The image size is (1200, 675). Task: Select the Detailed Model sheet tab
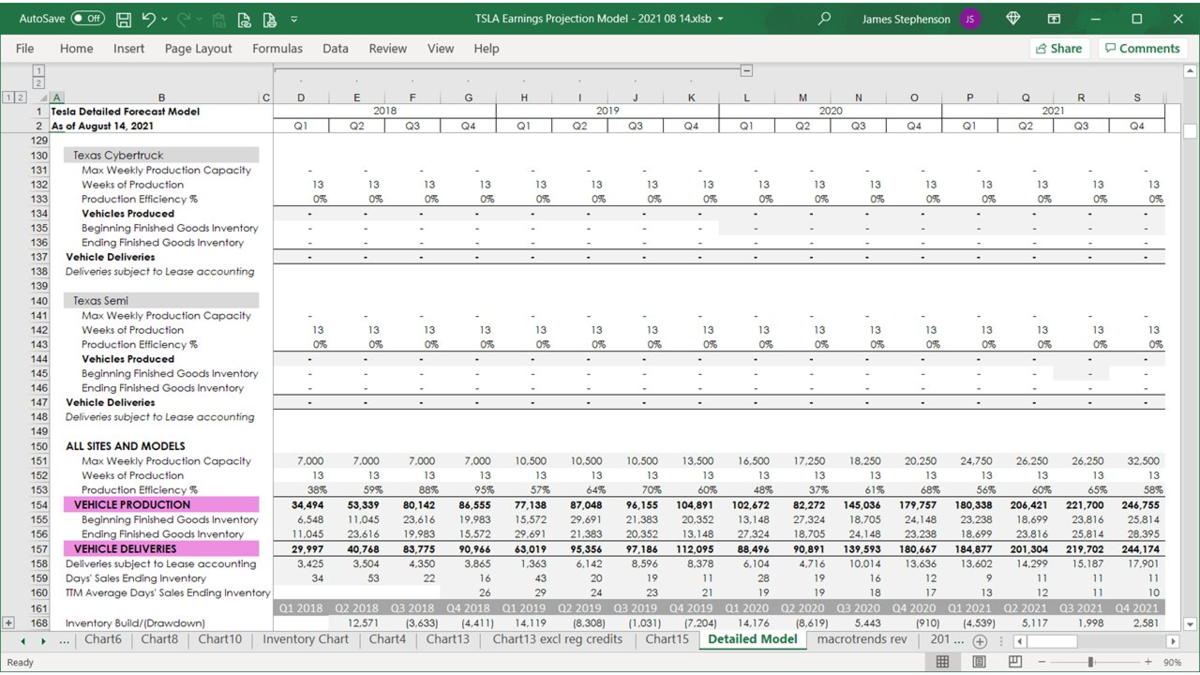click(752, 639)
